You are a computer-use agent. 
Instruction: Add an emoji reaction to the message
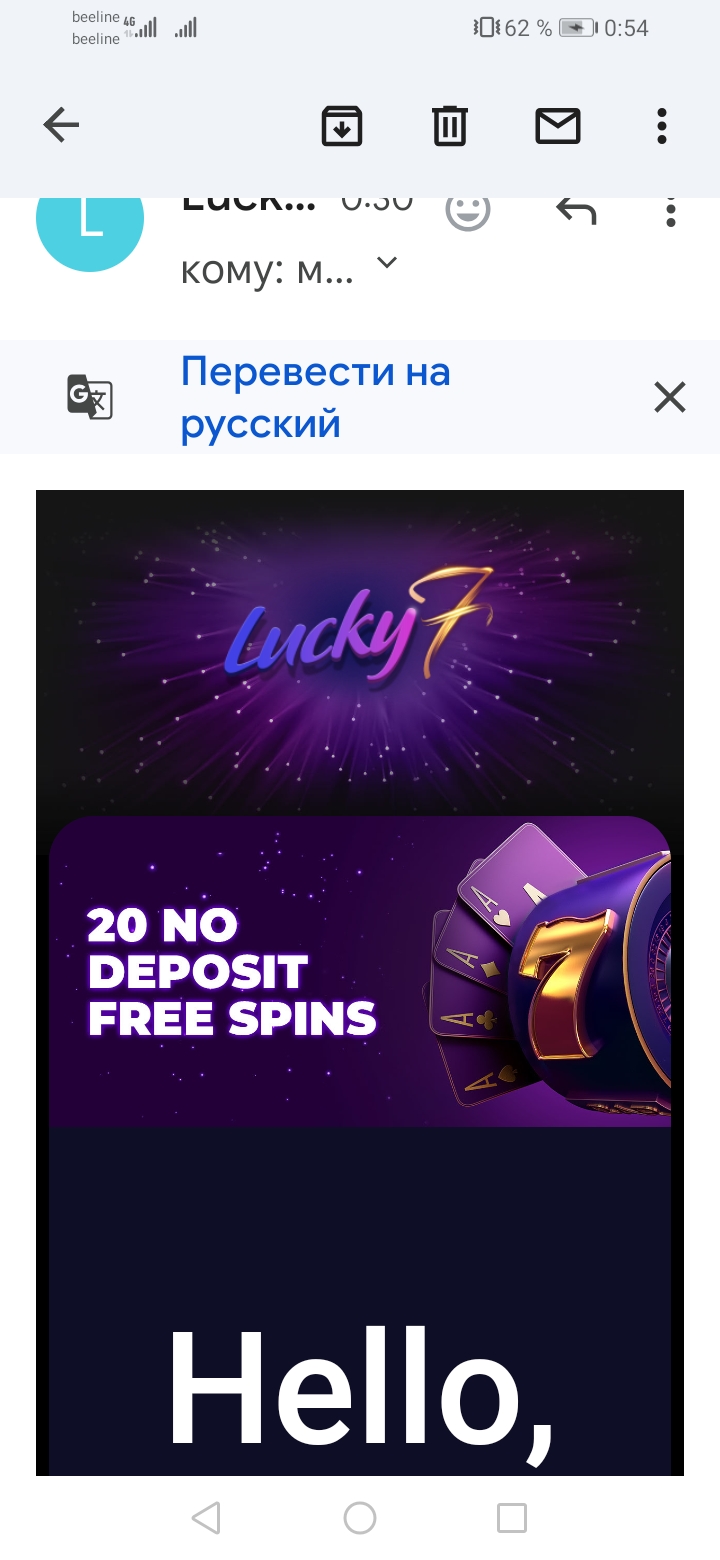[x=468, y=212]
